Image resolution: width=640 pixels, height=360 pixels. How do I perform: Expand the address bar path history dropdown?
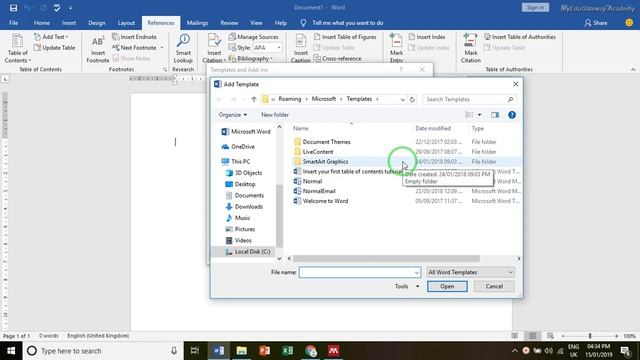click(x=402, y=99)
